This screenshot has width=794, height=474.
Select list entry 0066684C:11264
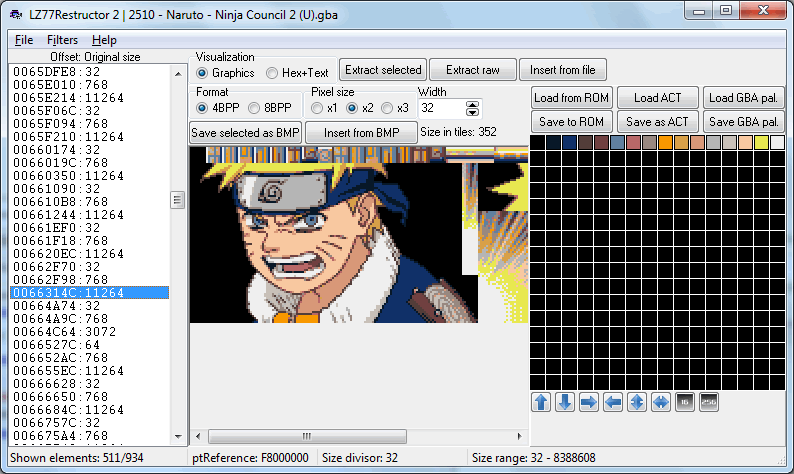[89, 410]
